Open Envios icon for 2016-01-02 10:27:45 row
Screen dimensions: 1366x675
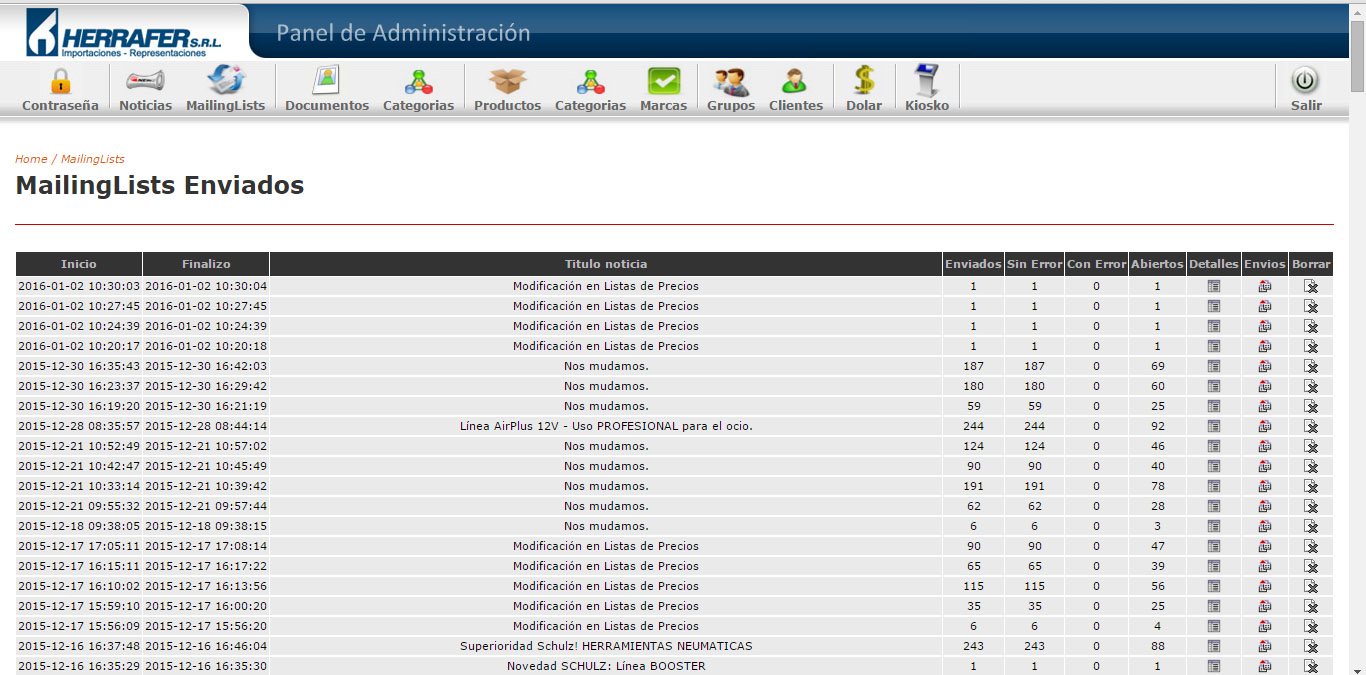[x=1265, y=306]
